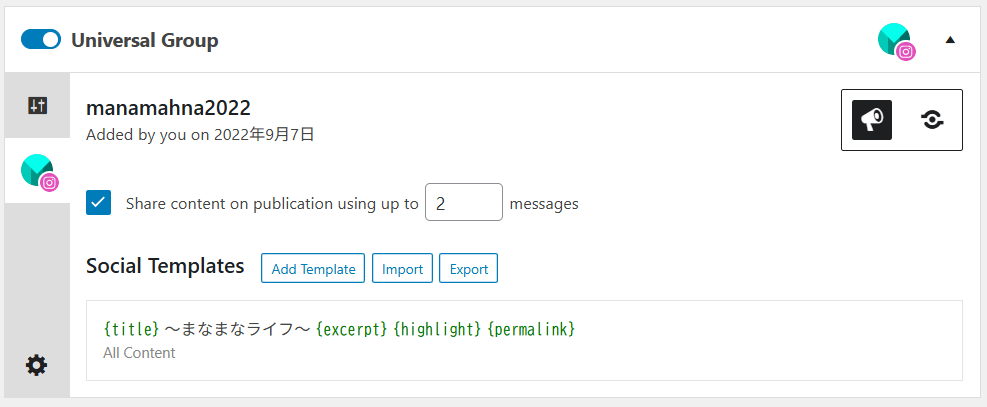Select the megaphone publish icon
Screen dimensions: 987x407
(x=872, y=120)
